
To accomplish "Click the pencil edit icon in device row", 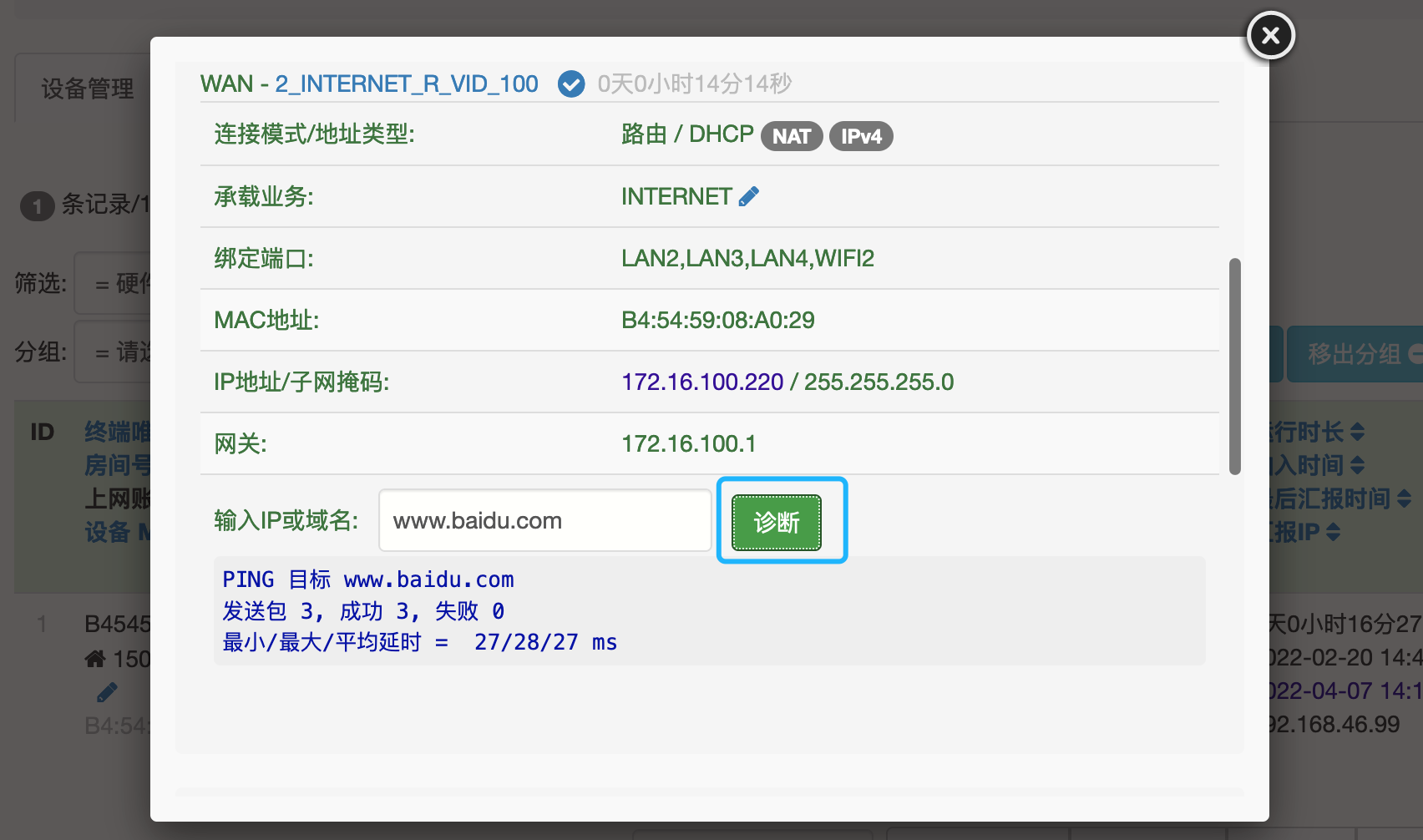I will click(x=107, y=692).
